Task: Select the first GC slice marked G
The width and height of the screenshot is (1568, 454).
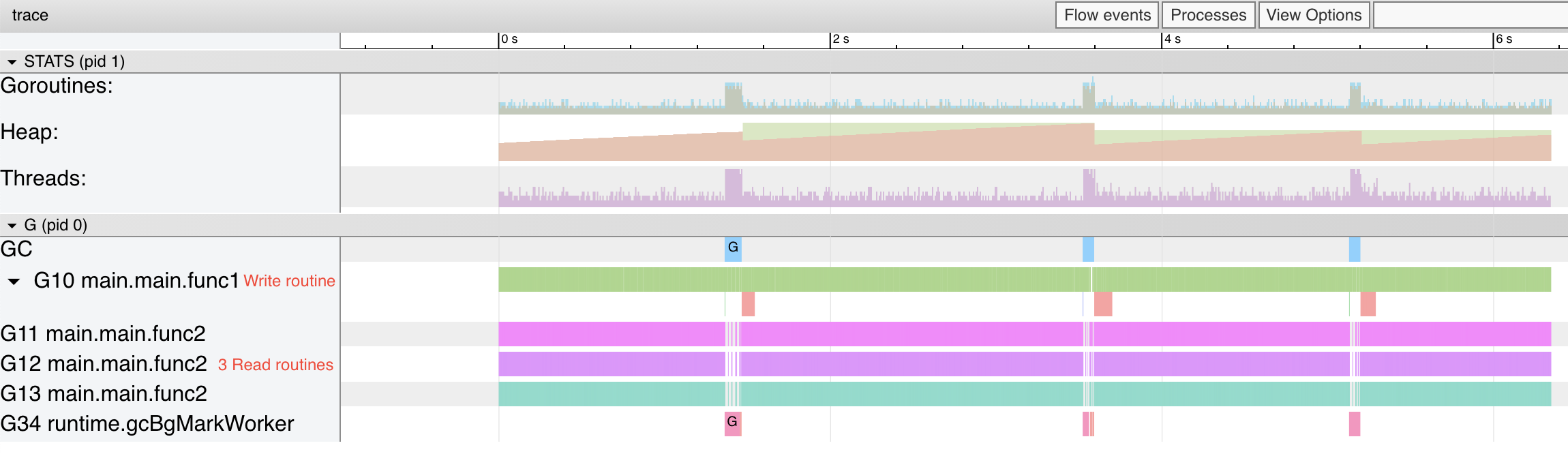Action: (733, 251)
